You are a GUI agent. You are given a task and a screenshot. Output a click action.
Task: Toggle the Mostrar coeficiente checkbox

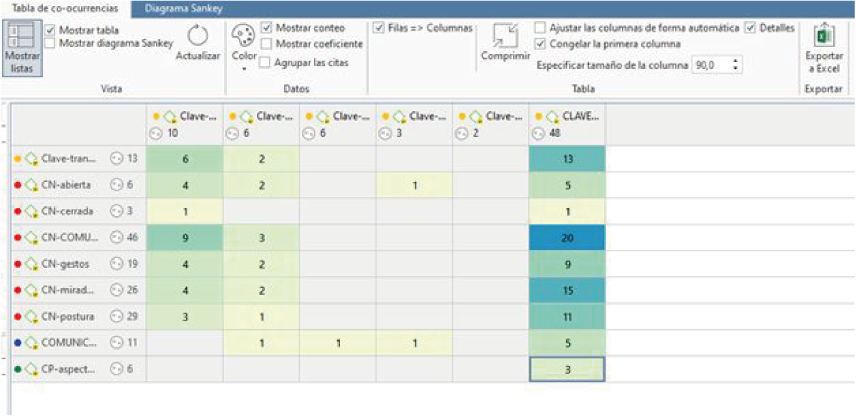pos(266,44)
